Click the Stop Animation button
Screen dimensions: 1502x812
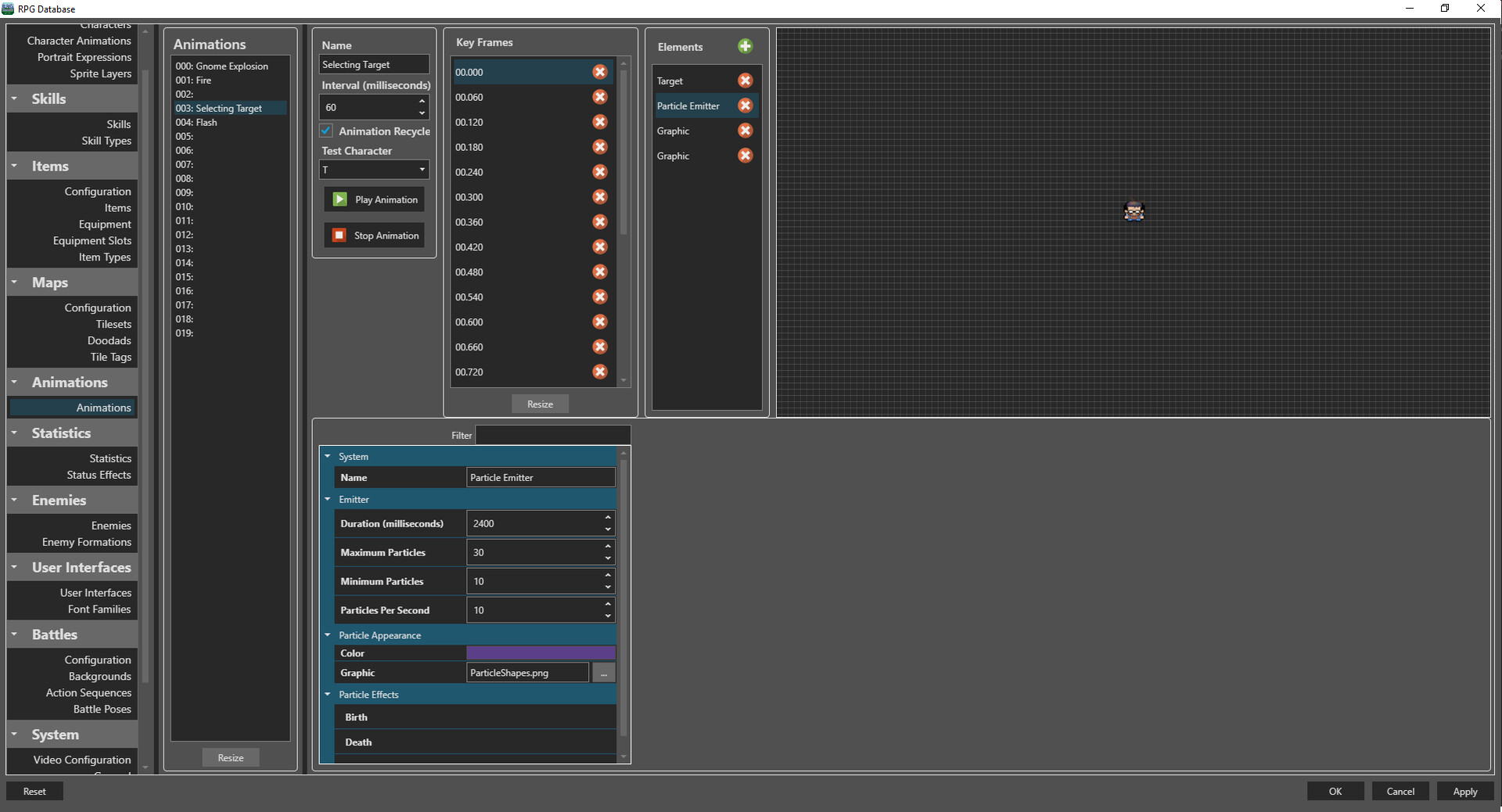(x=373, y=235)
